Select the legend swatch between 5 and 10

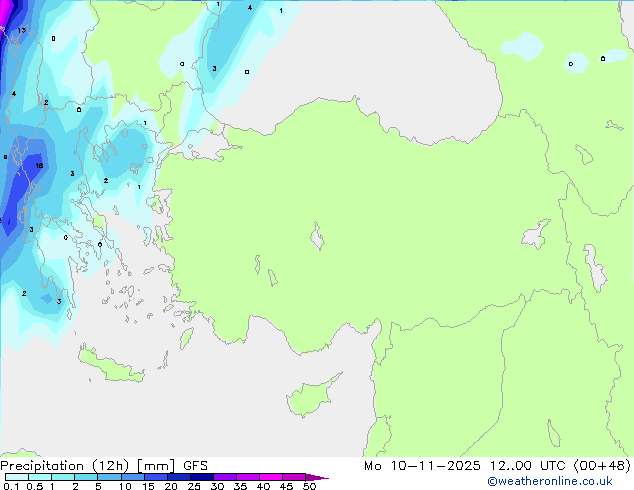pyautogui.click(x=109, y=477)
